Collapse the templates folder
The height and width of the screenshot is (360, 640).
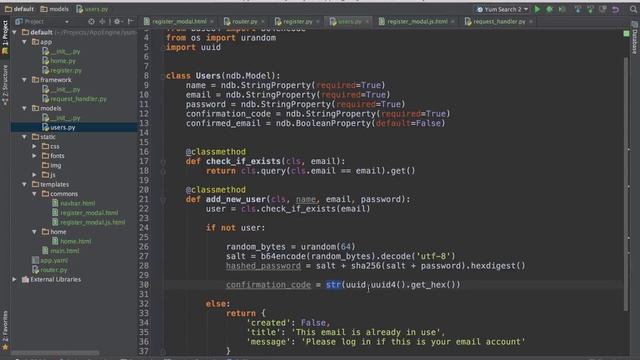click(24, 184)
